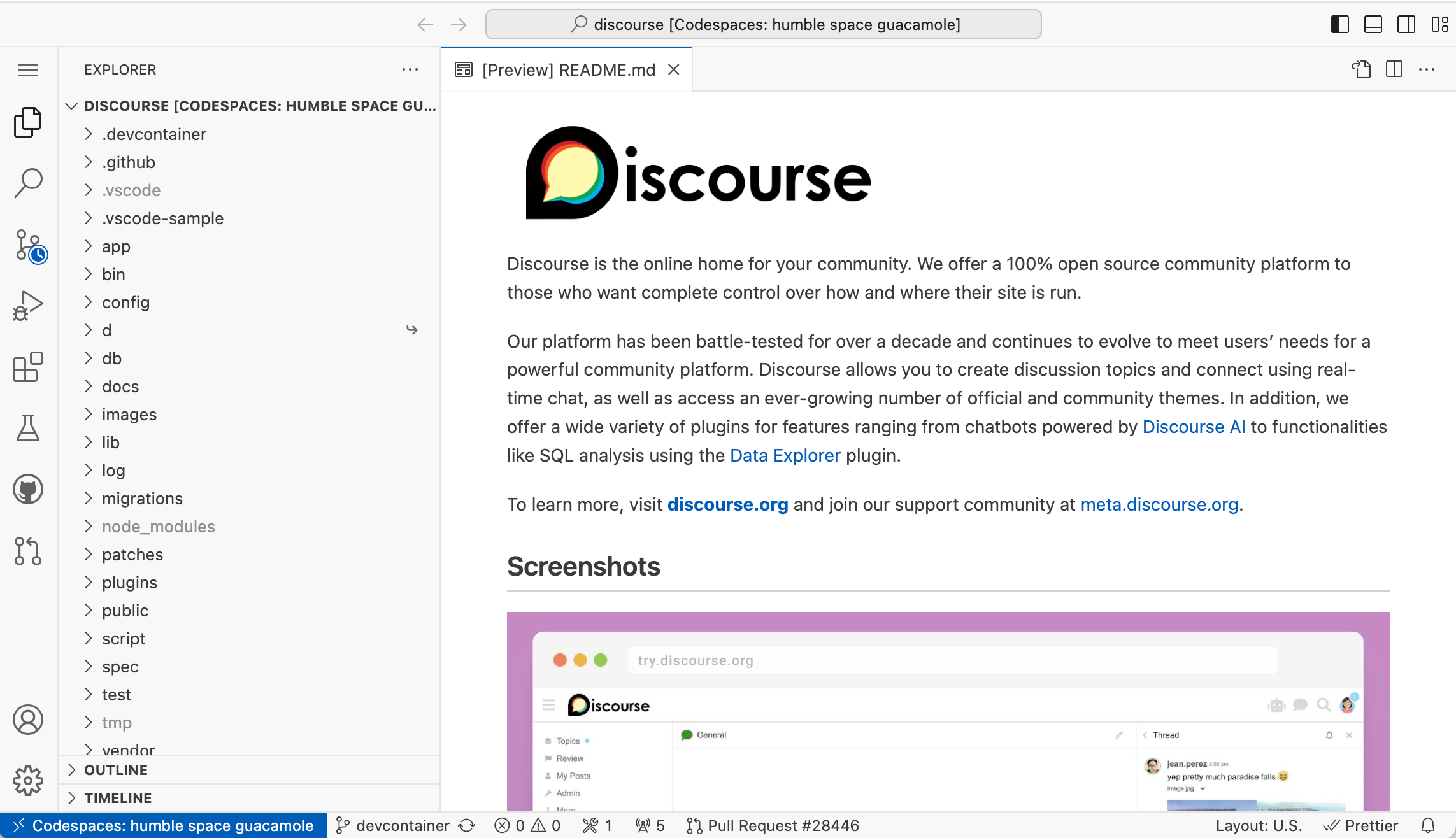The width and height of the screenshot is (1456, 838).
Task: Open the GitHub view in activity bar
Action: click(x=29, y=489)
